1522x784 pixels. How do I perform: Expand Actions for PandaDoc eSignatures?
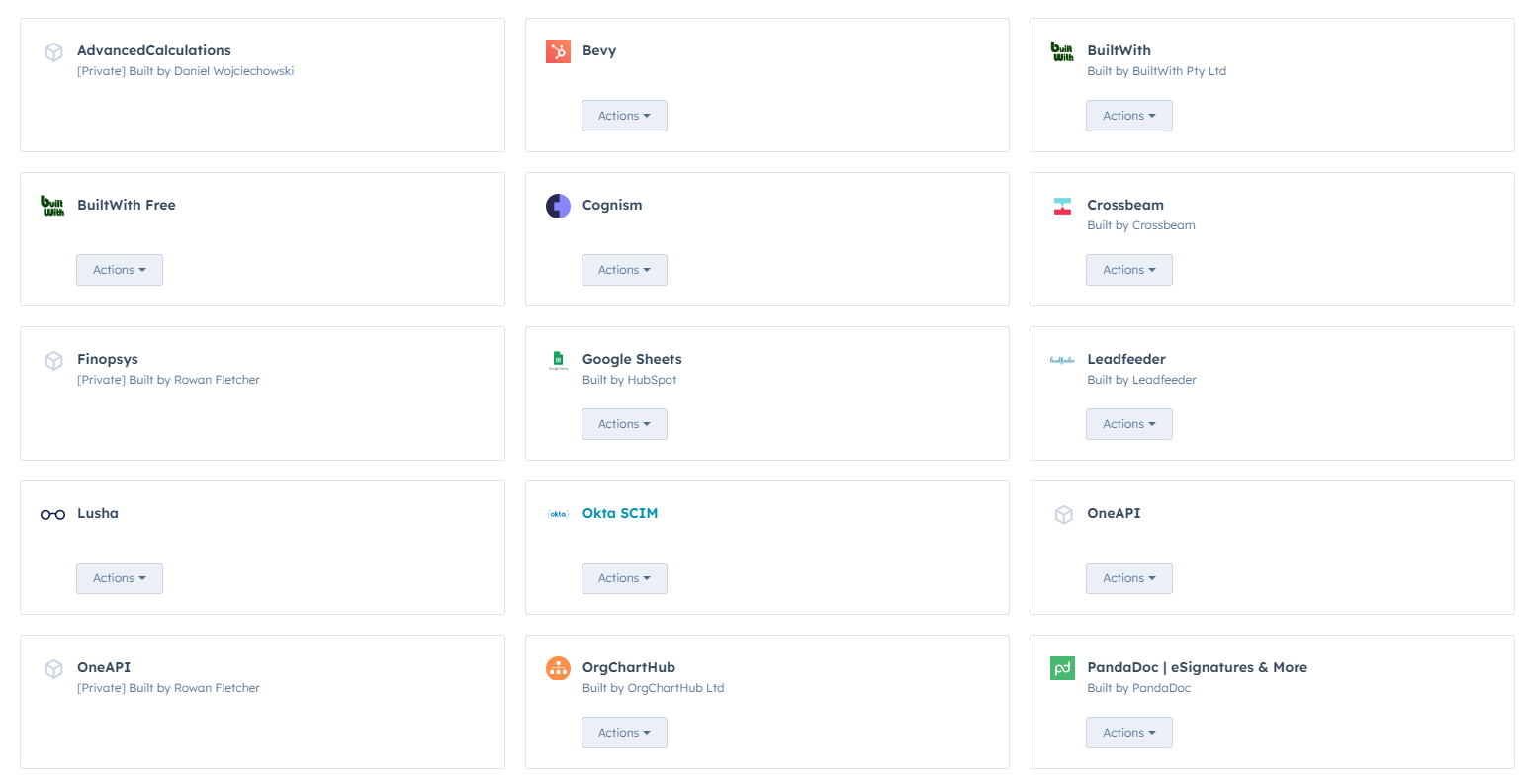click(x=1128, y=733)
